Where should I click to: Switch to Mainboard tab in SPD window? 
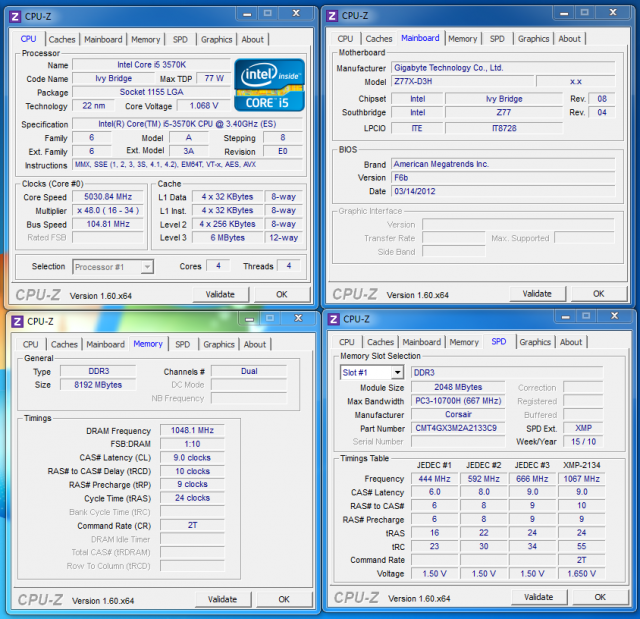[x=422, y=342]
